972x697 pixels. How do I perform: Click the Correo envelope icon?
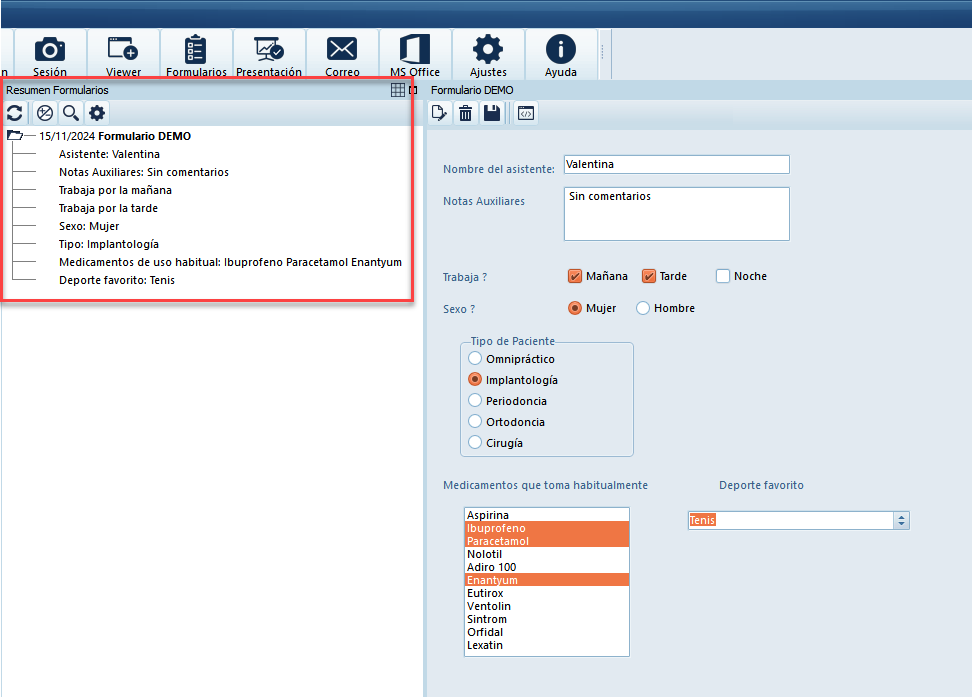(342, 55)
